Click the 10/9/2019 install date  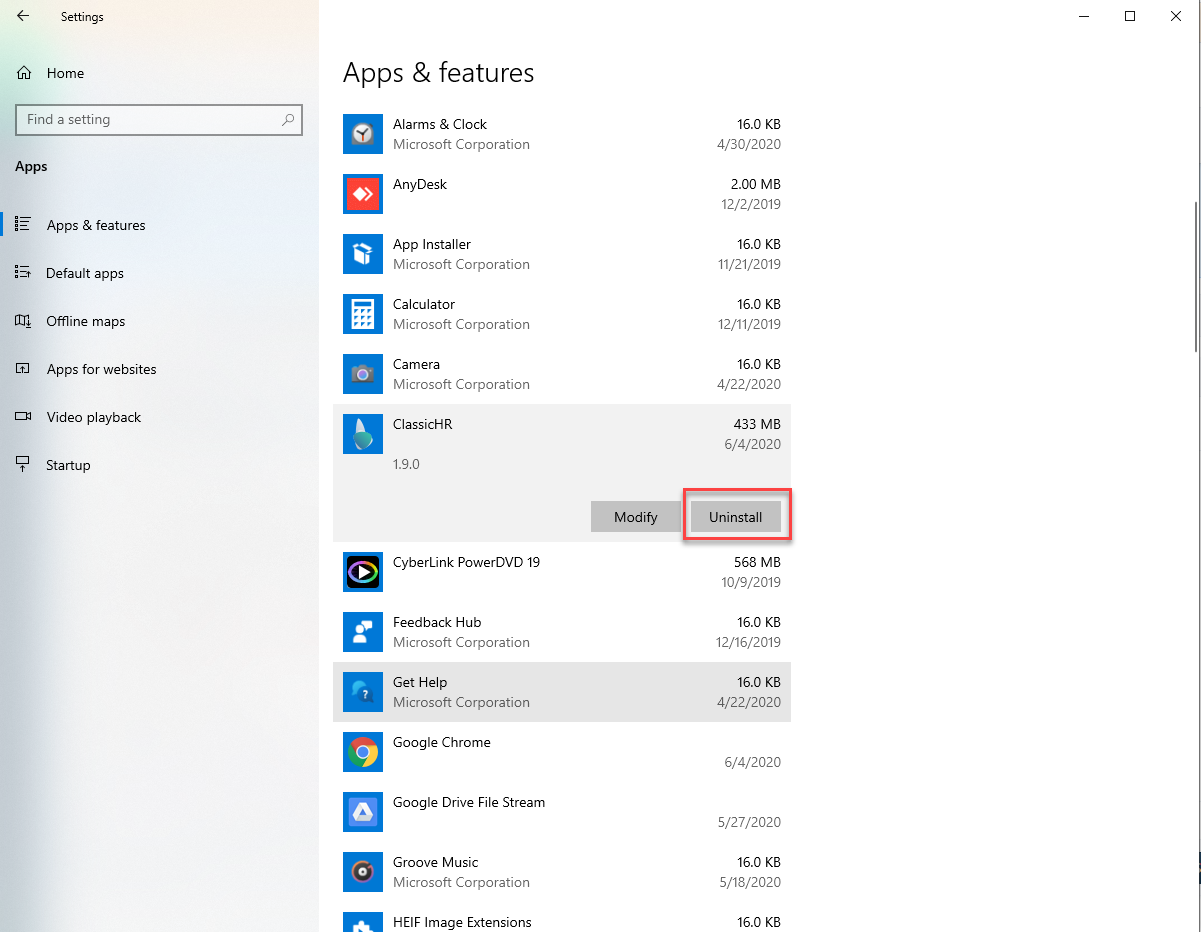(x=751, y=582)
